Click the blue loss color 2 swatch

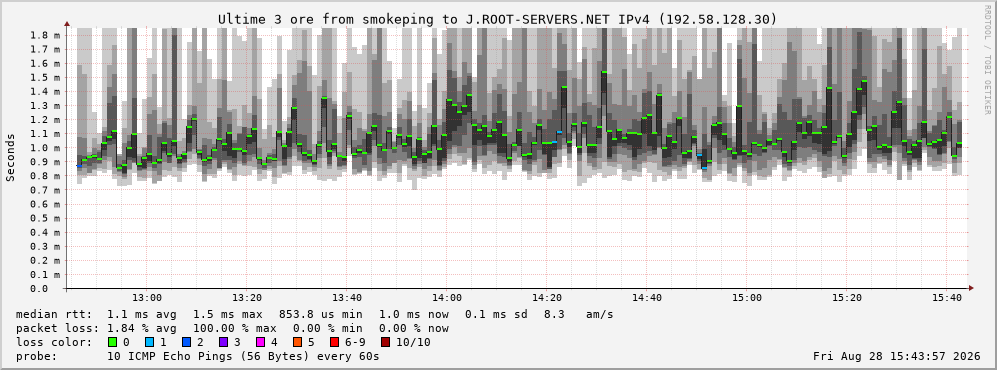(186, 342)
